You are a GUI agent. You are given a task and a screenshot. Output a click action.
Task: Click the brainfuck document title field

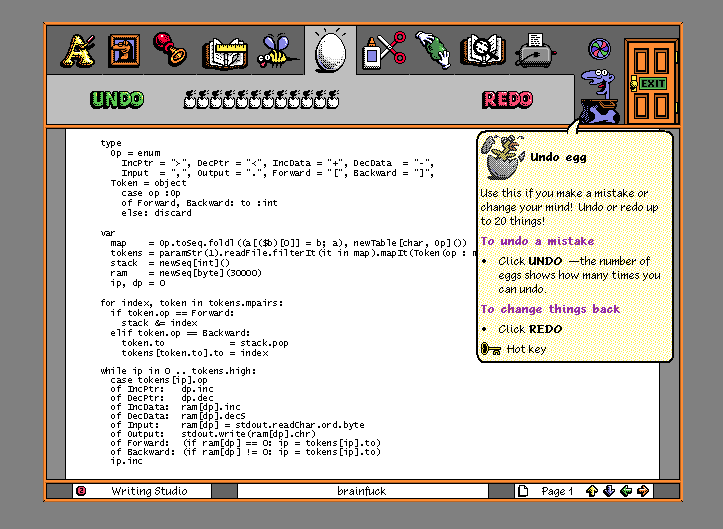click(x=362, y=491)
